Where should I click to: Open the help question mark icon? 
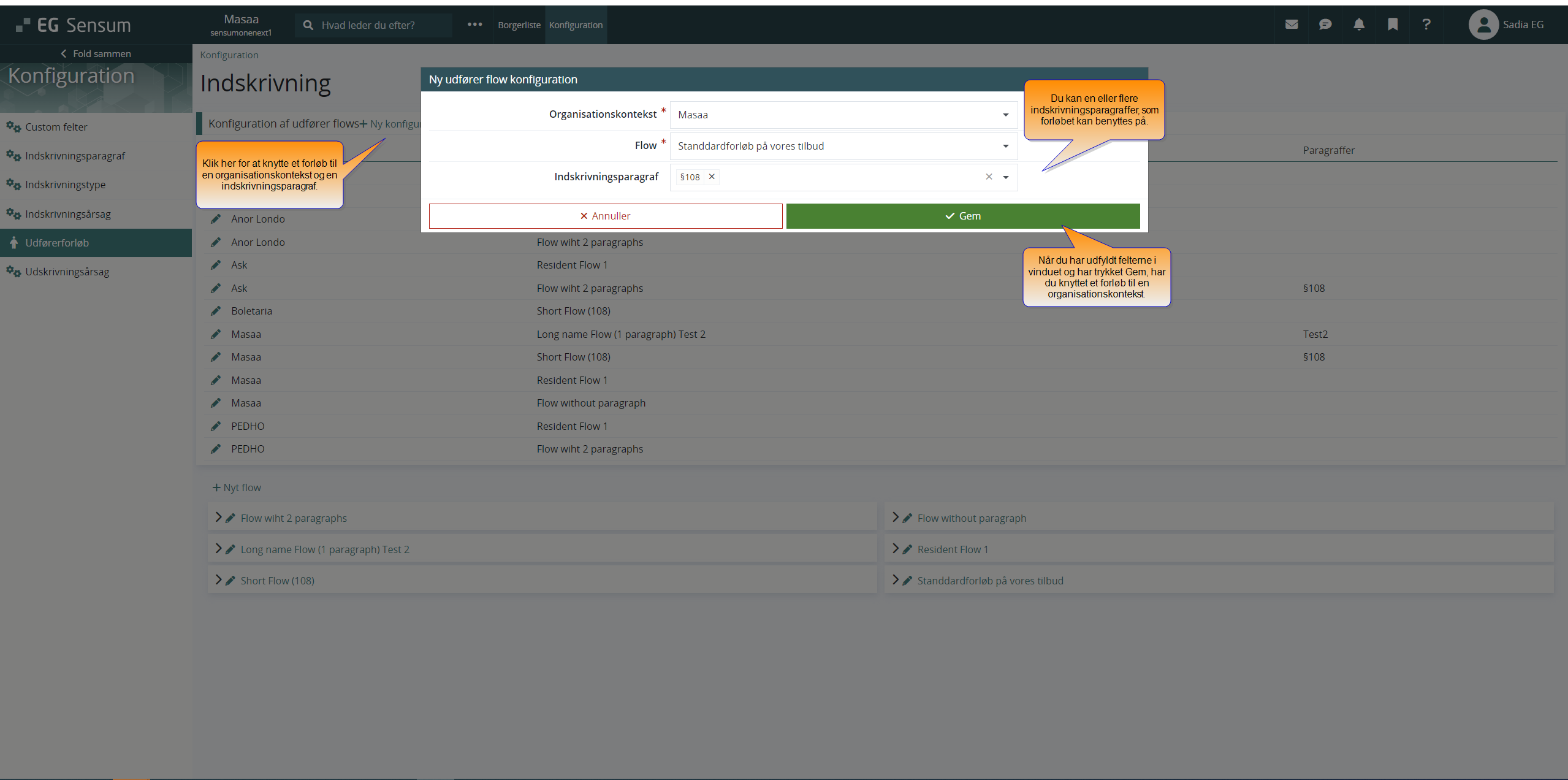(1426, 25)
